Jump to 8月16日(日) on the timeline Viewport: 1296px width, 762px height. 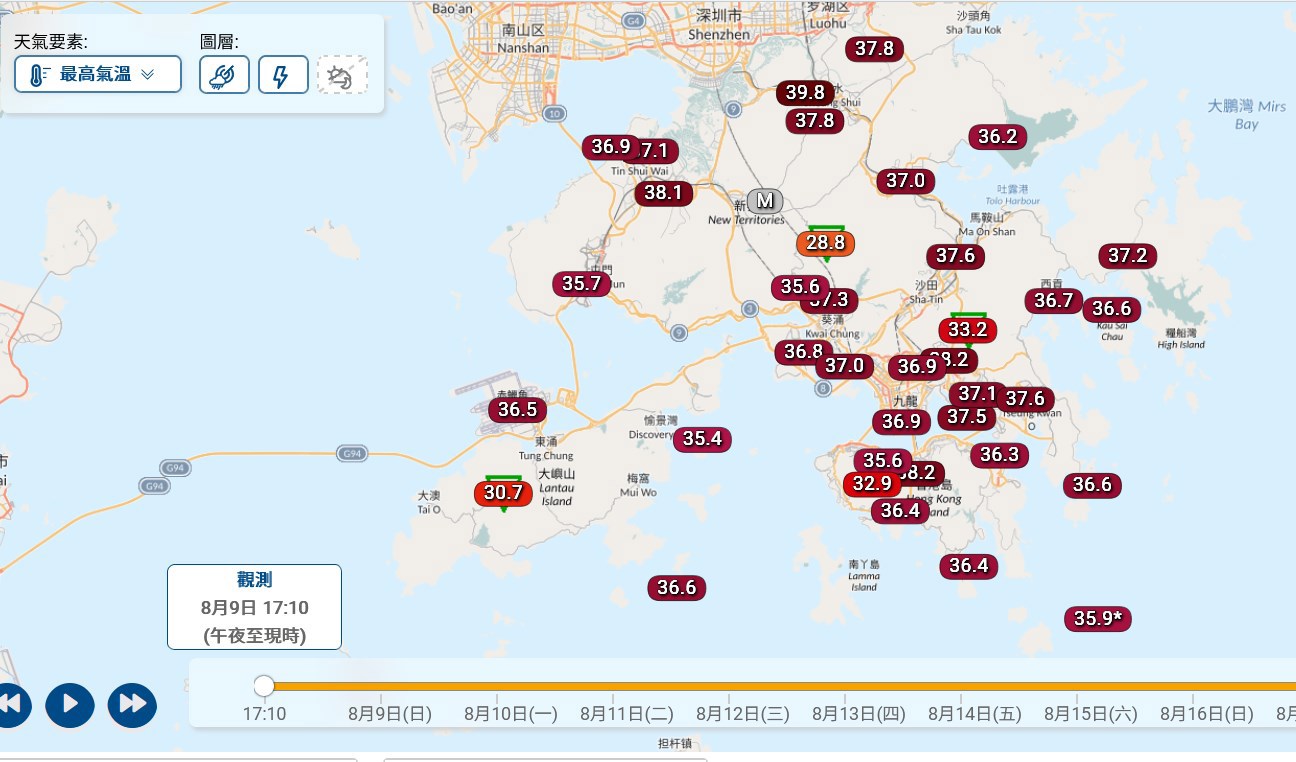coord(1207,714)
